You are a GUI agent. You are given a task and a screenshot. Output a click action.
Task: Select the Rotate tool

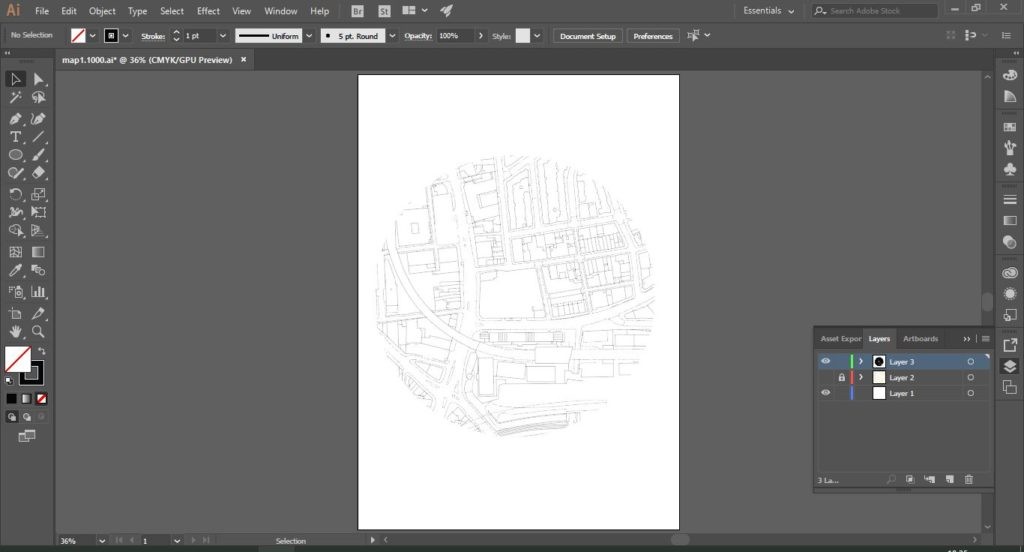click(x=15, y=194)
